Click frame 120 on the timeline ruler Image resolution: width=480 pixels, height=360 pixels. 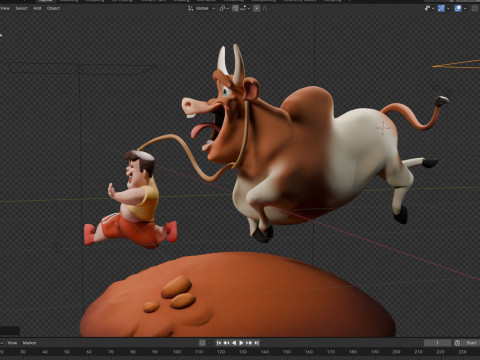tap(221, 352)
